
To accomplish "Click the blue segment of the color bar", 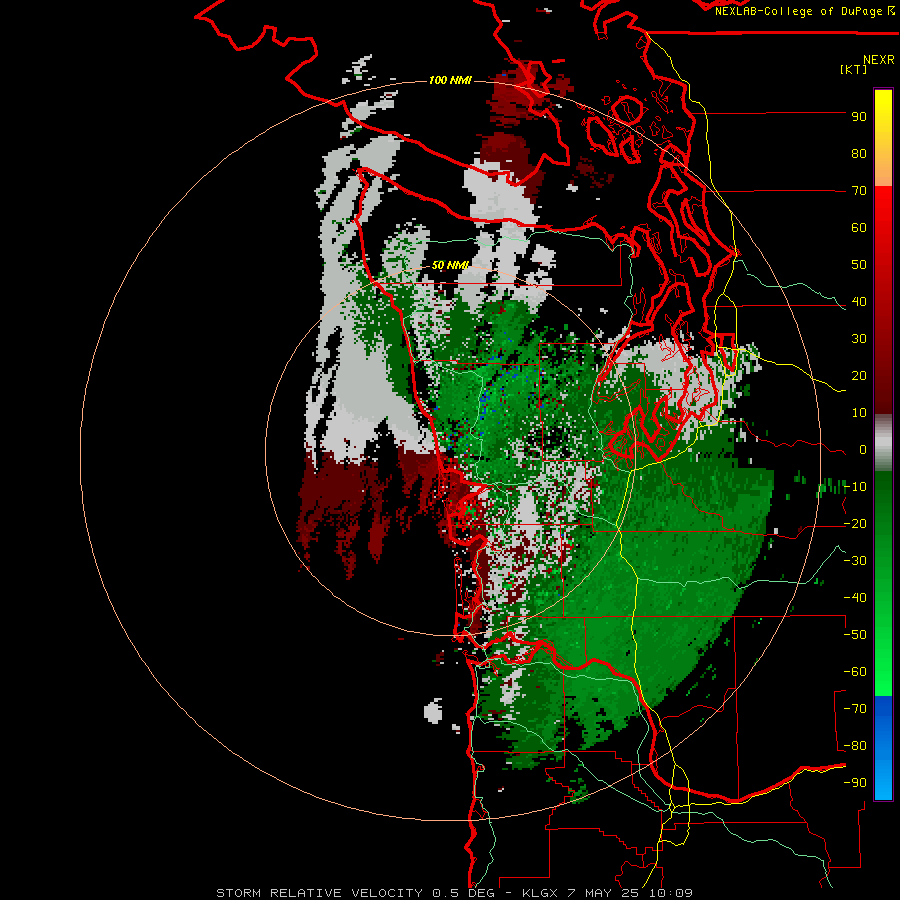I will tap(883, 747).
